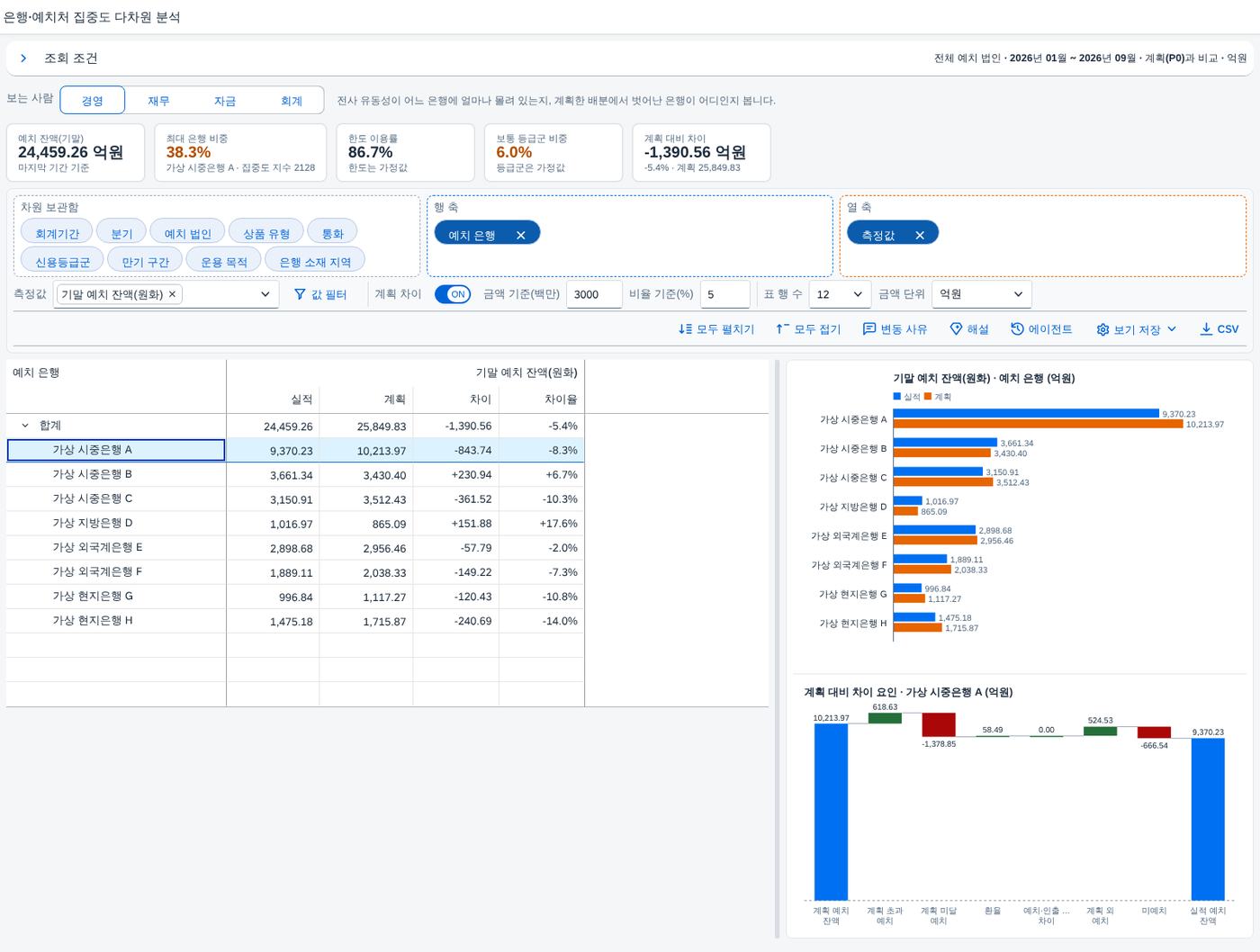Click the 금액 기준(백만) input field
The width and height of the screenshot is (1260, 952).
click(x=594, y=294)
